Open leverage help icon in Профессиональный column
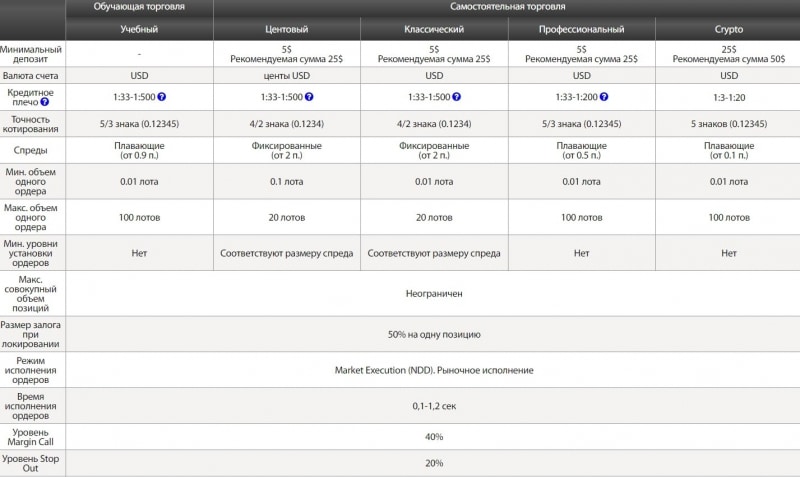The height and width of the screenshot is (477, 800). coord(604,96)
